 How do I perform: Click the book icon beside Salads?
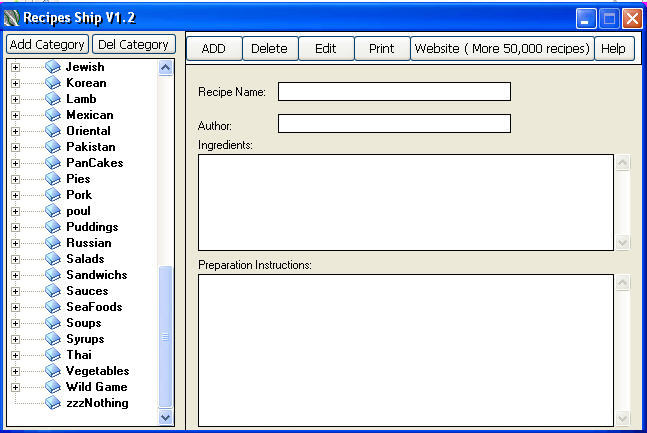pos(53,259)
